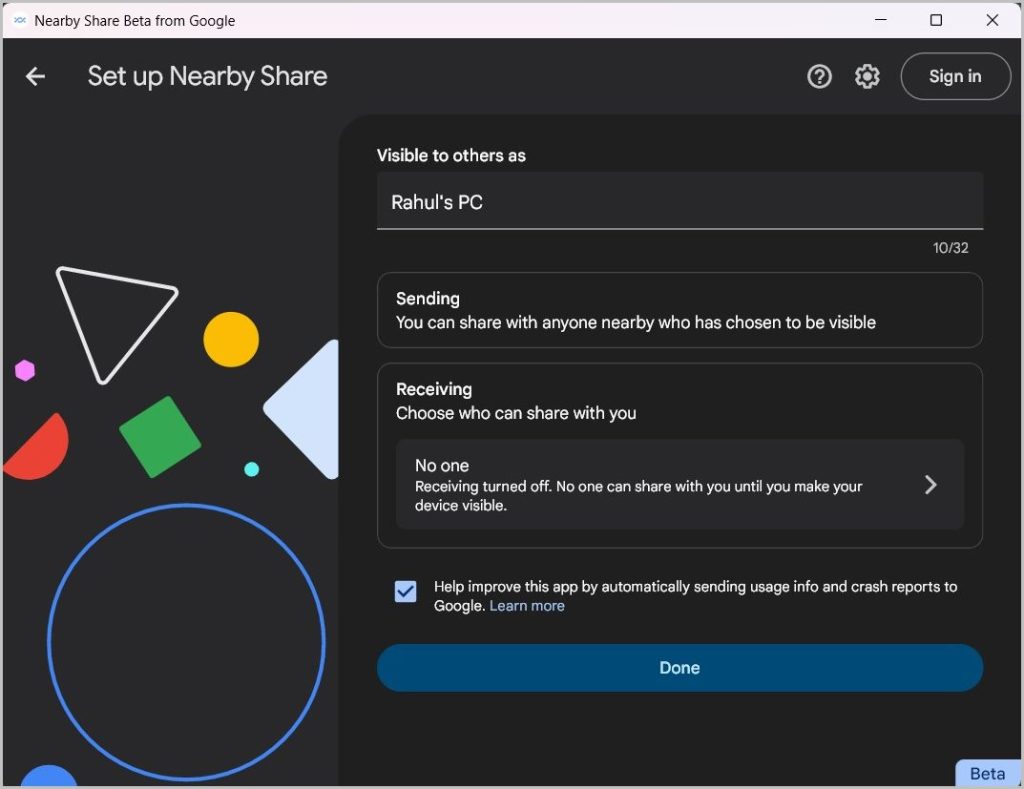Open the Learn more link
The height and width of the screenshot is (789, 1024).
click(526, 606)
